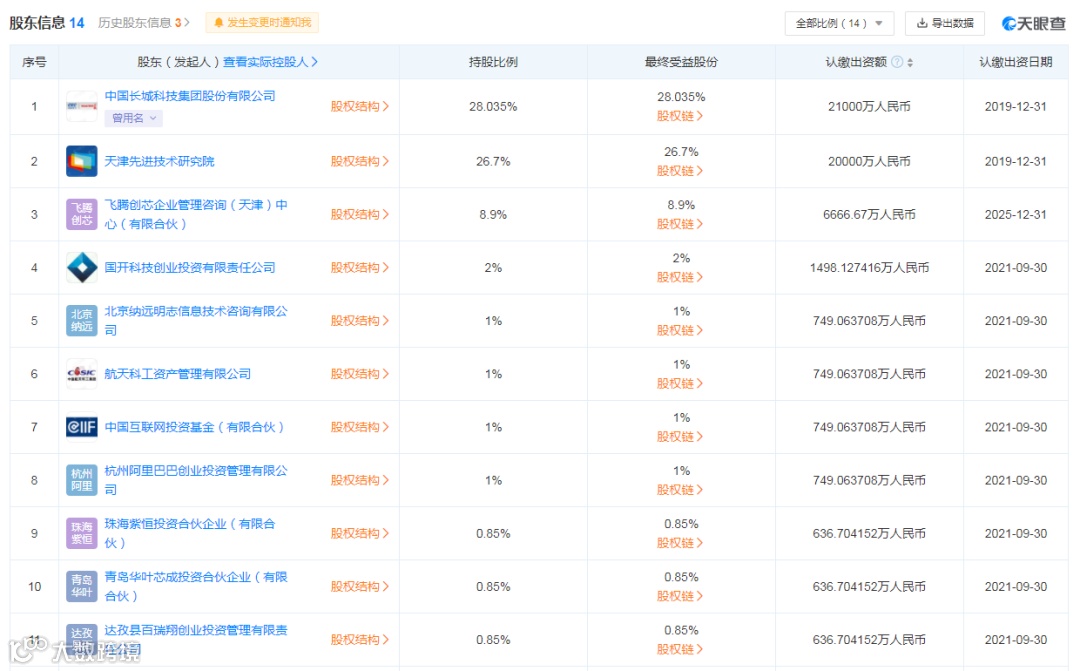Open 国开科技创业投资有限责任公司 link
The height and width of the screenshot is (671, 1080).
pos(189,267)
